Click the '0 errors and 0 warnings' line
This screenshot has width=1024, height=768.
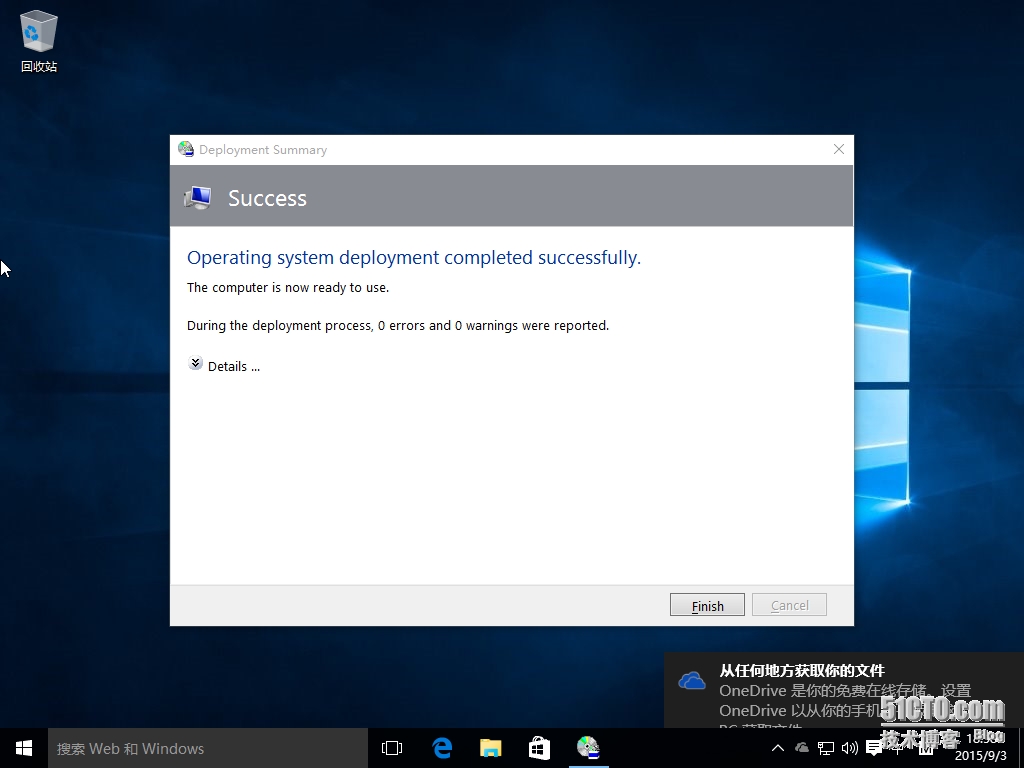click(x=398, y=326)
